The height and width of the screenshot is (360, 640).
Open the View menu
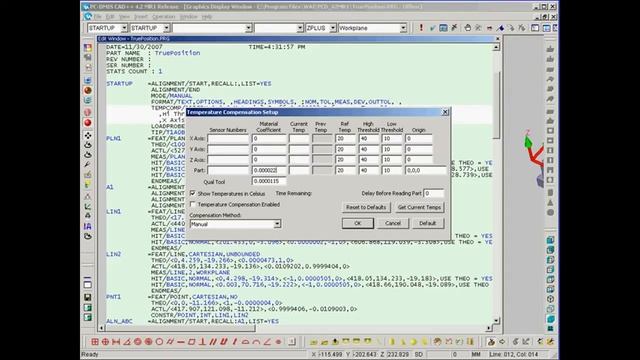124,17
